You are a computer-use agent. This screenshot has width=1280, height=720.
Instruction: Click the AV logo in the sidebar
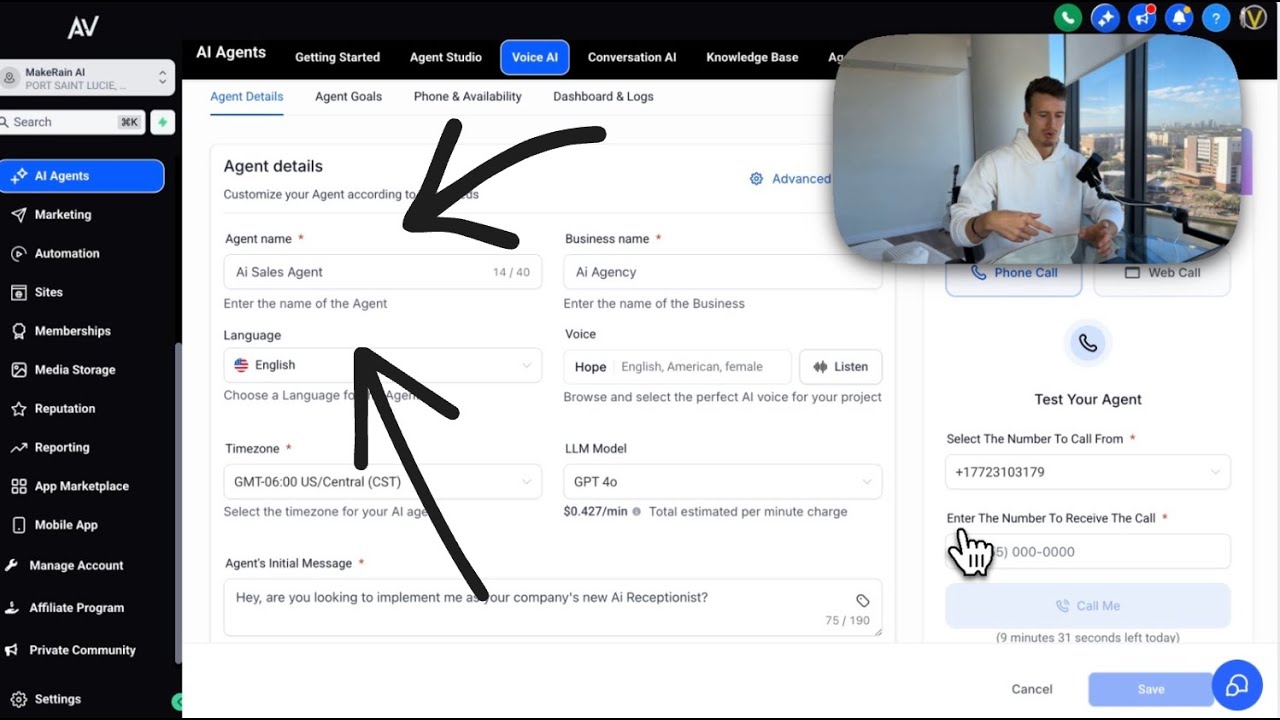click(x=83, y=28)
